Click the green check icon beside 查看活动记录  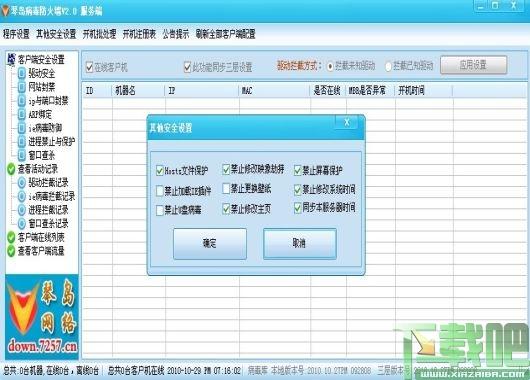(x=11, y=169)
